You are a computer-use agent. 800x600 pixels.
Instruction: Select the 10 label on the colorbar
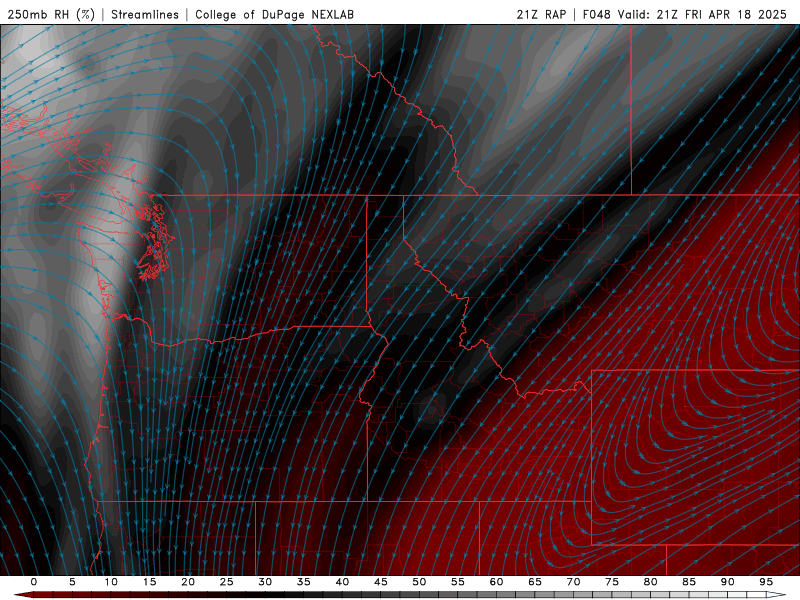(111, 582)
